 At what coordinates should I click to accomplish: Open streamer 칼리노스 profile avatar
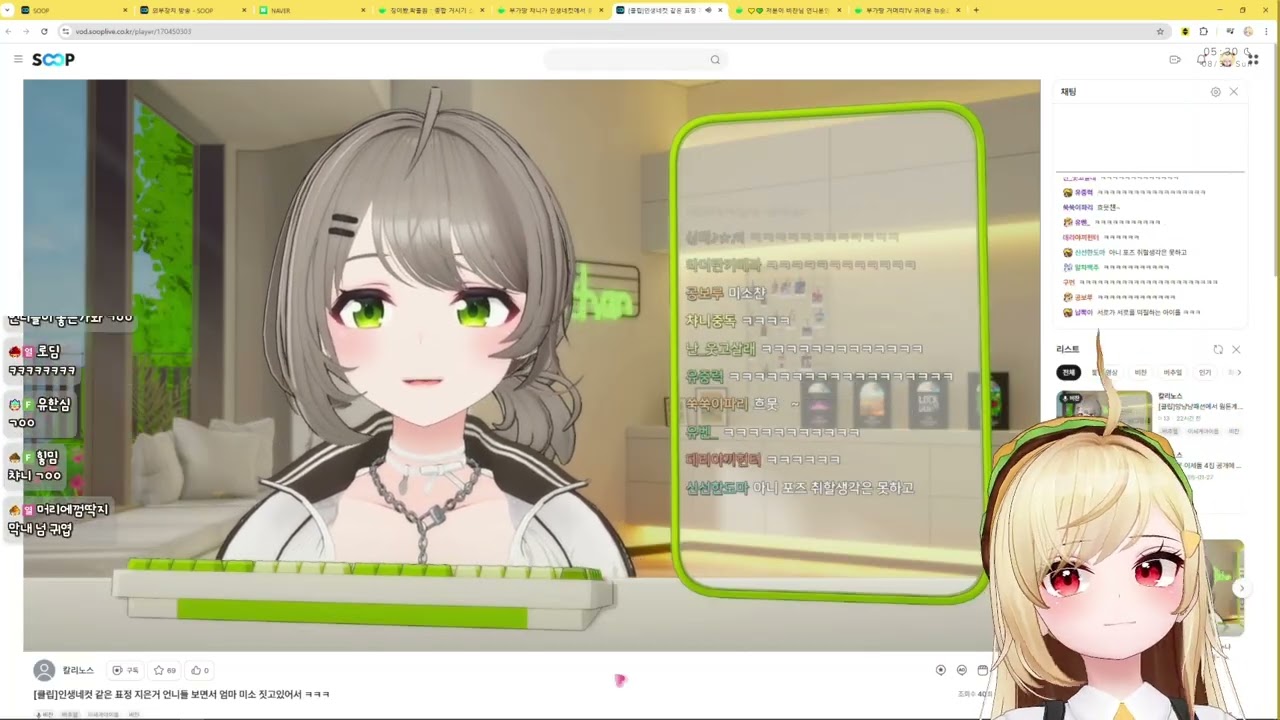[x=44, y=670]
